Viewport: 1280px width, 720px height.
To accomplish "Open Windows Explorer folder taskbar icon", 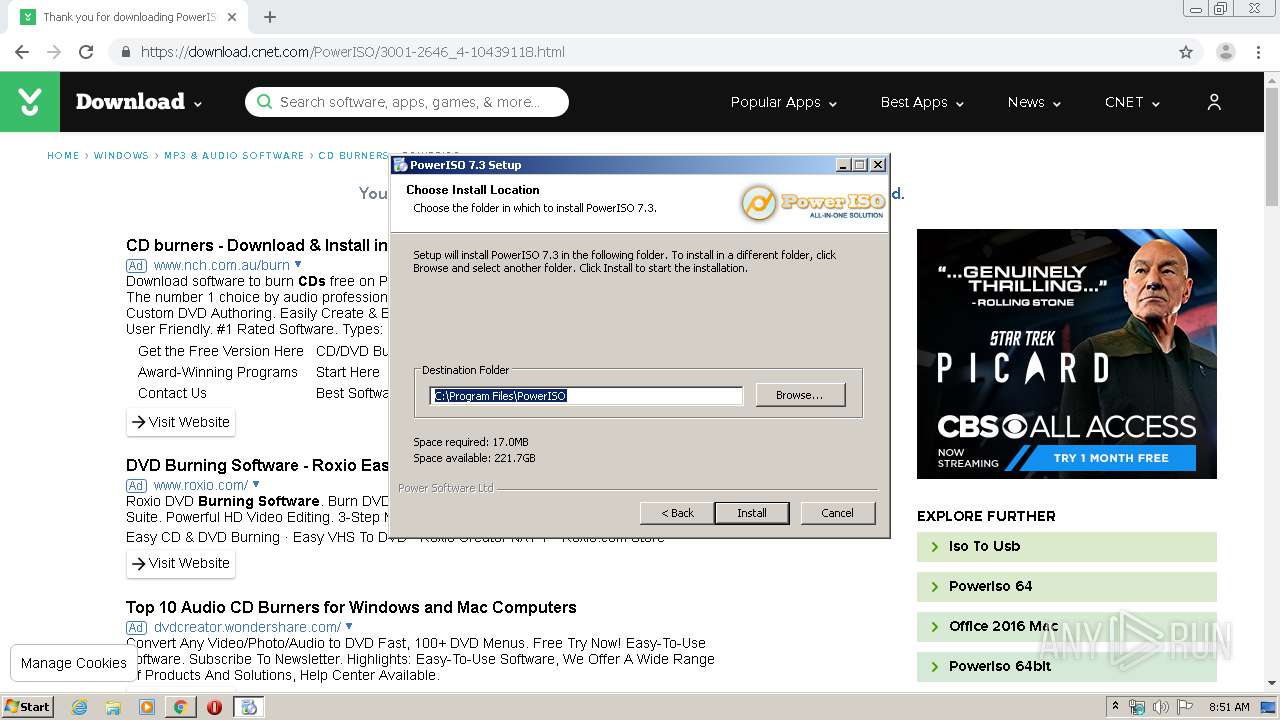I will tap(113, 707).
